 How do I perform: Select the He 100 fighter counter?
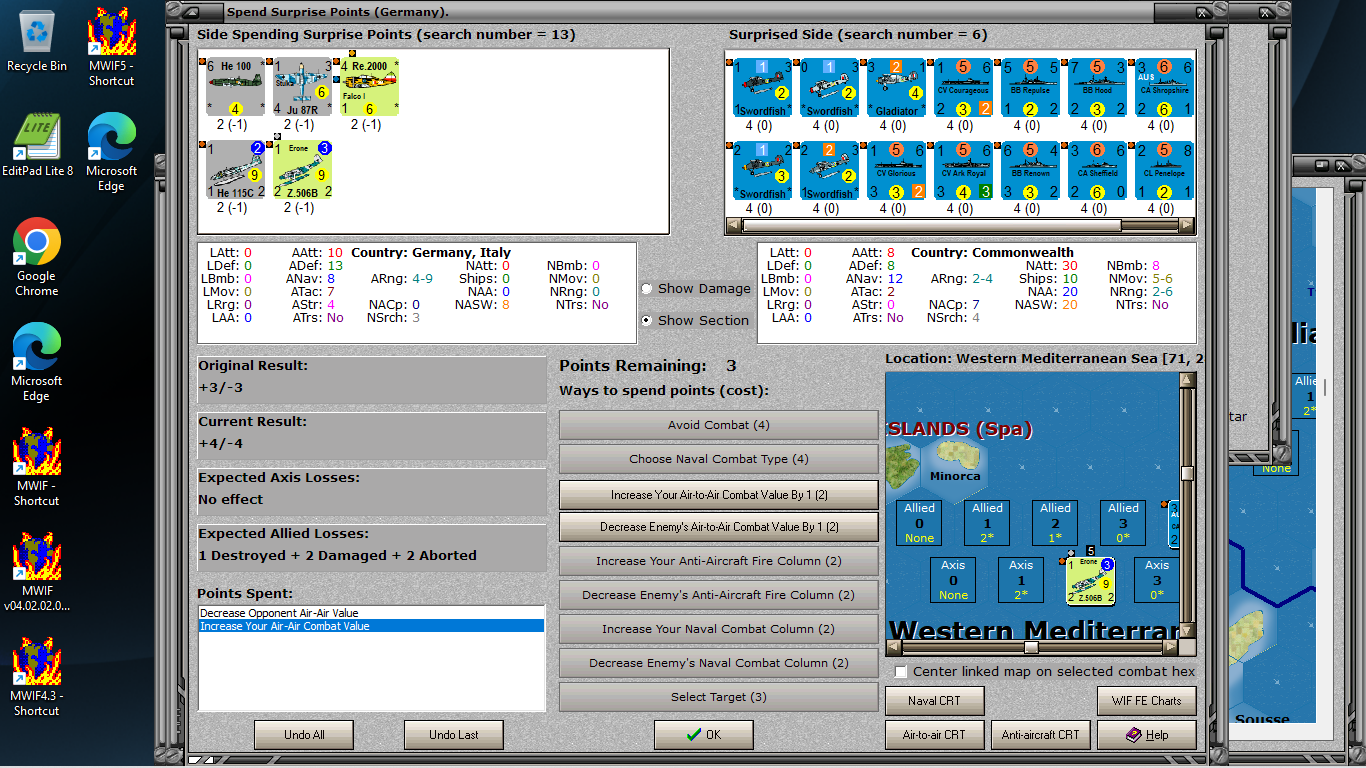pos(235,87)
